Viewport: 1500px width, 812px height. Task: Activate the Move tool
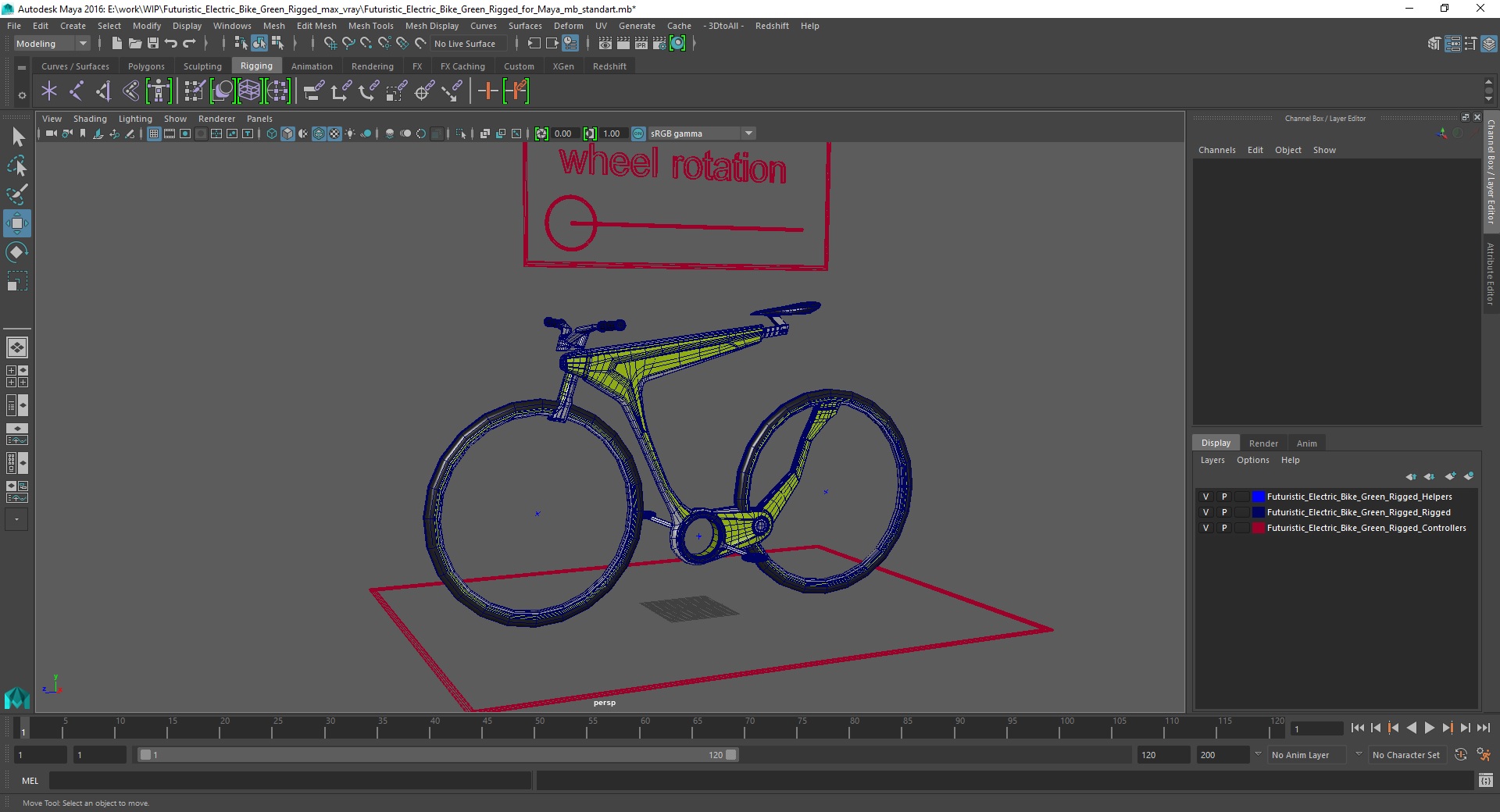pos(17,223)
